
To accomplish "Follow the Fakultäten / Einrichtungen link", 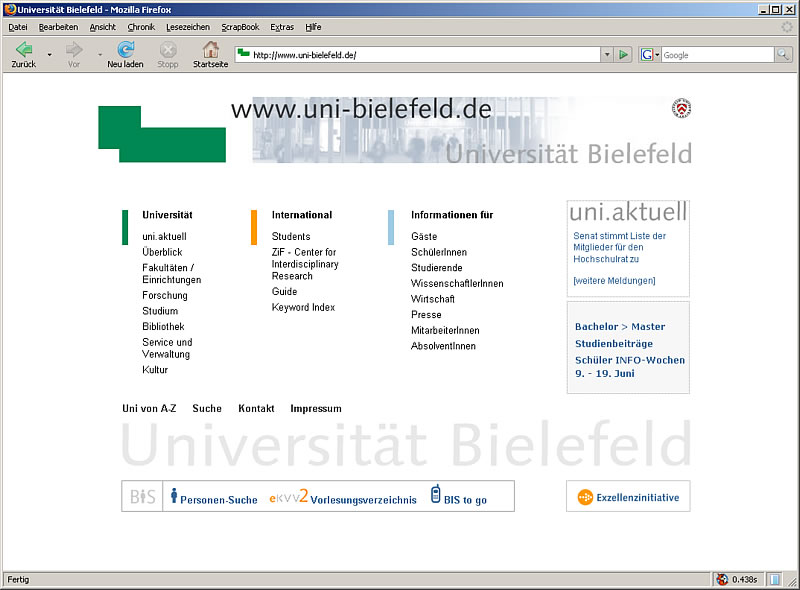I will pyautogui.click(x=171, y=274).
